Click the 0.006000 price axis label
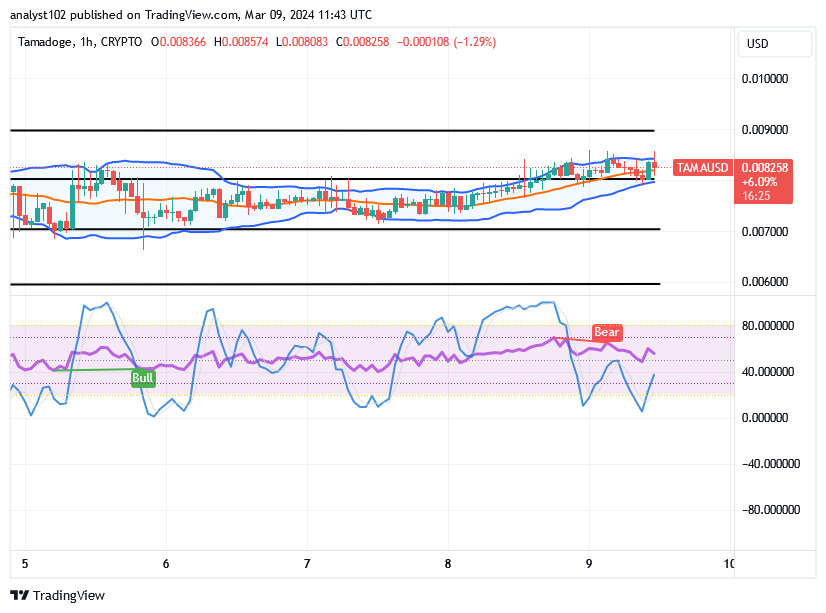The width and height of the screenshot is (826, 613). pyautogui.click(x=765, y=282)
